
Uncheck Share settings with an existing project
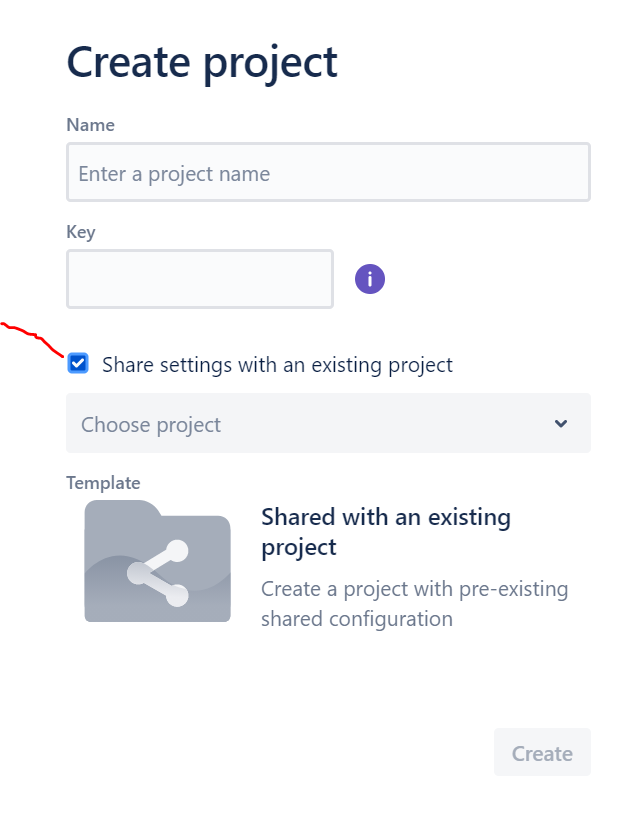(x=78, y=364)
